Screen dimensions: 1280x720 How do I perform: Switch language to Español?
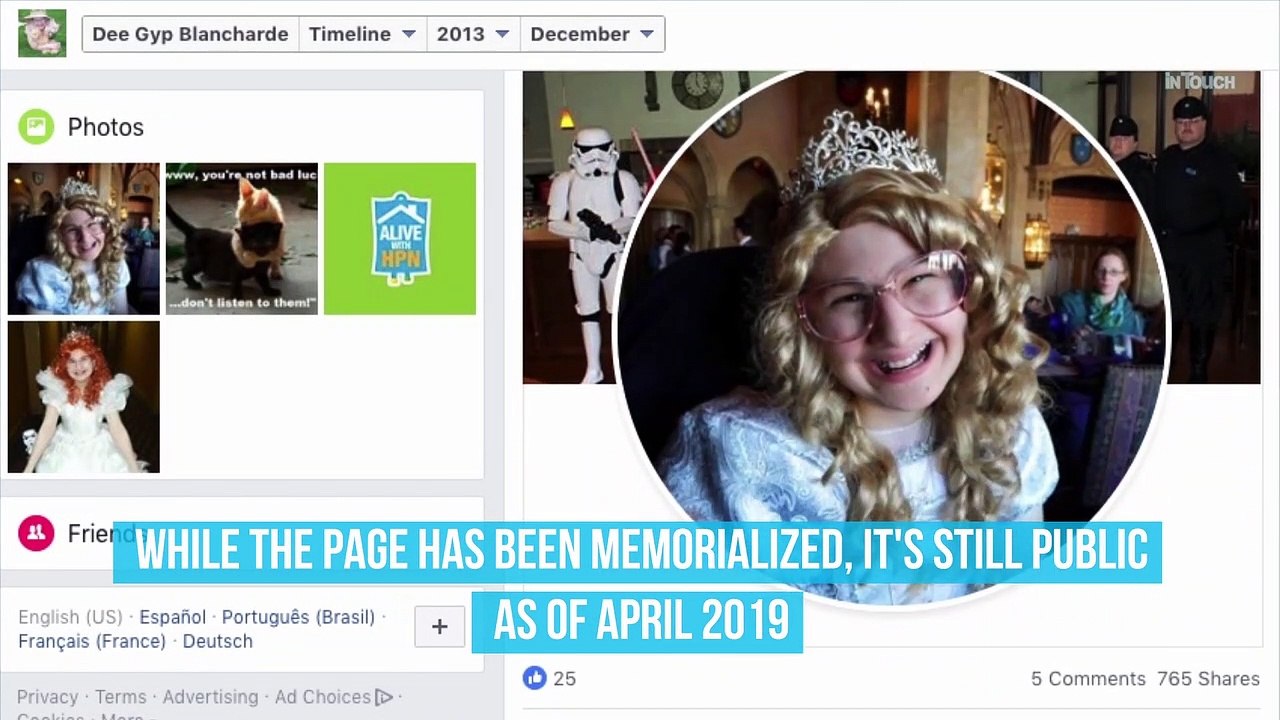(172, 617)
